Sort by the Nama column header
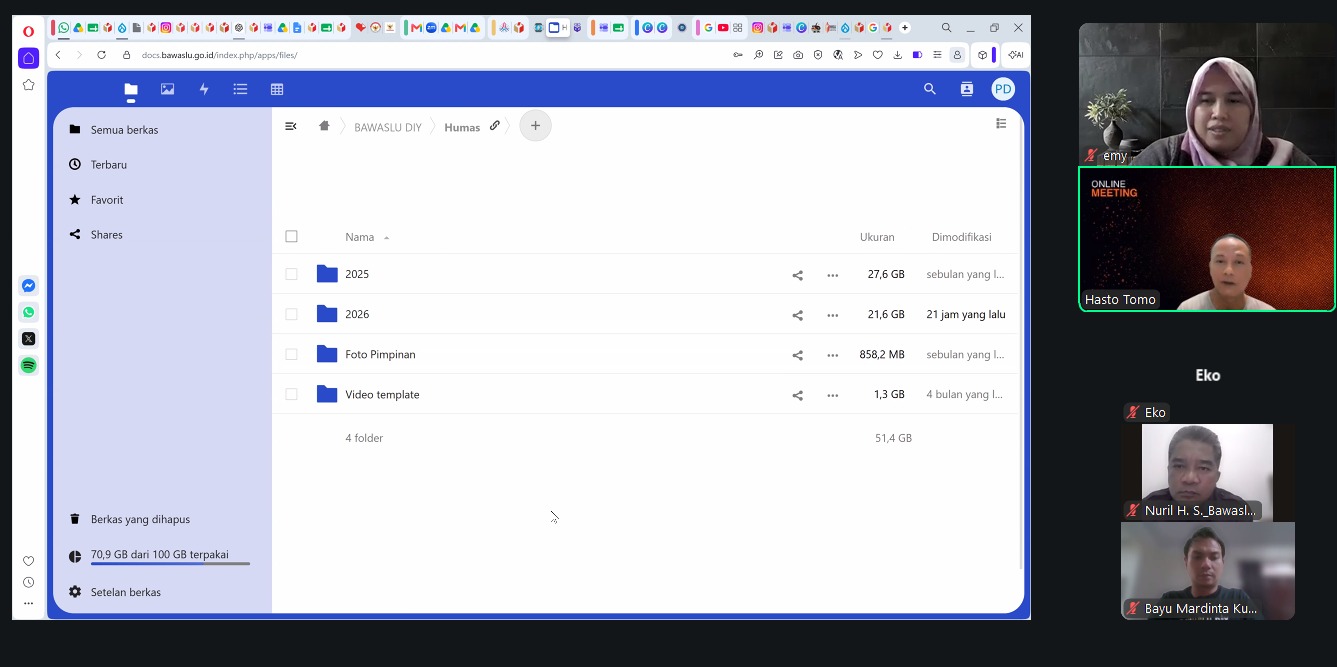The image size is (1337, 667). (x=360, y=237)
